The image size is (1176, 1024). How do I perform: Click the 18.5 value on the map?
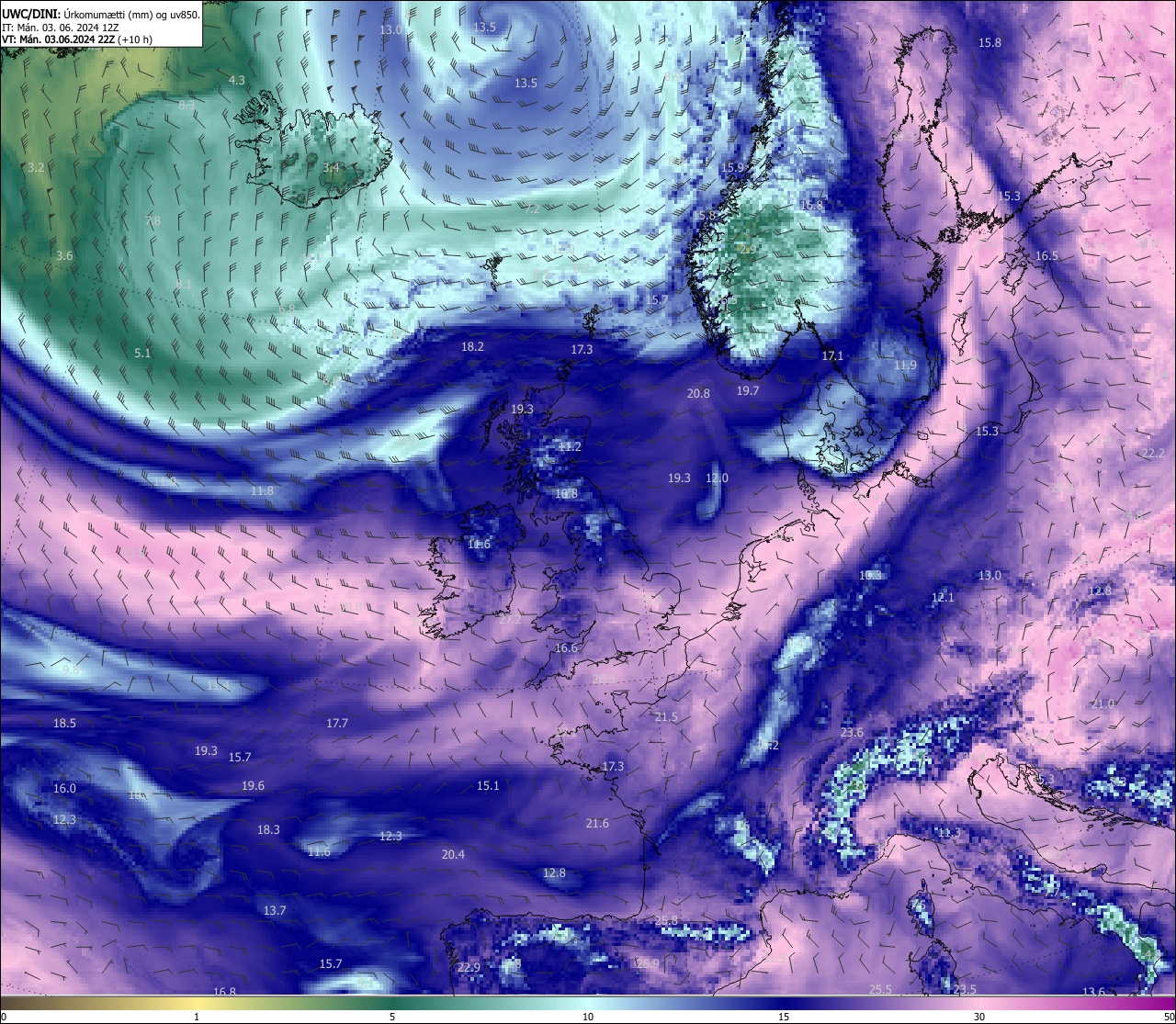coord(64,724)
